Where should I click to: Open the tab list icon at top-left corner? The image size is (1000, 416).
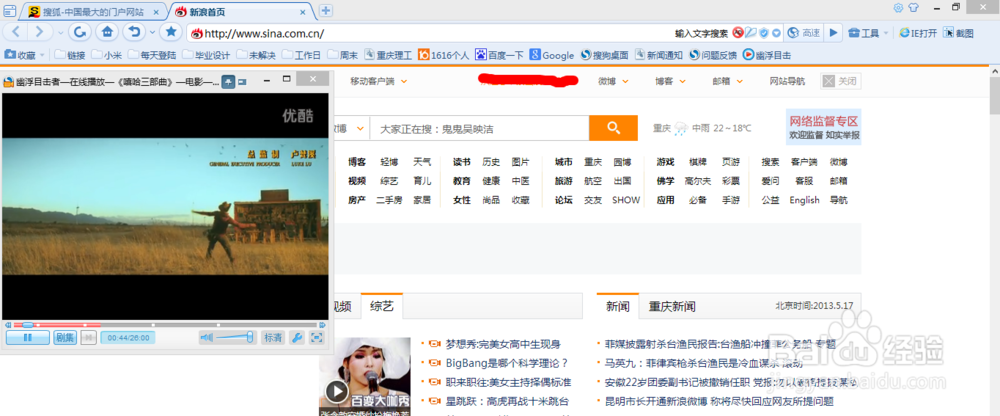tap(10, 11)
